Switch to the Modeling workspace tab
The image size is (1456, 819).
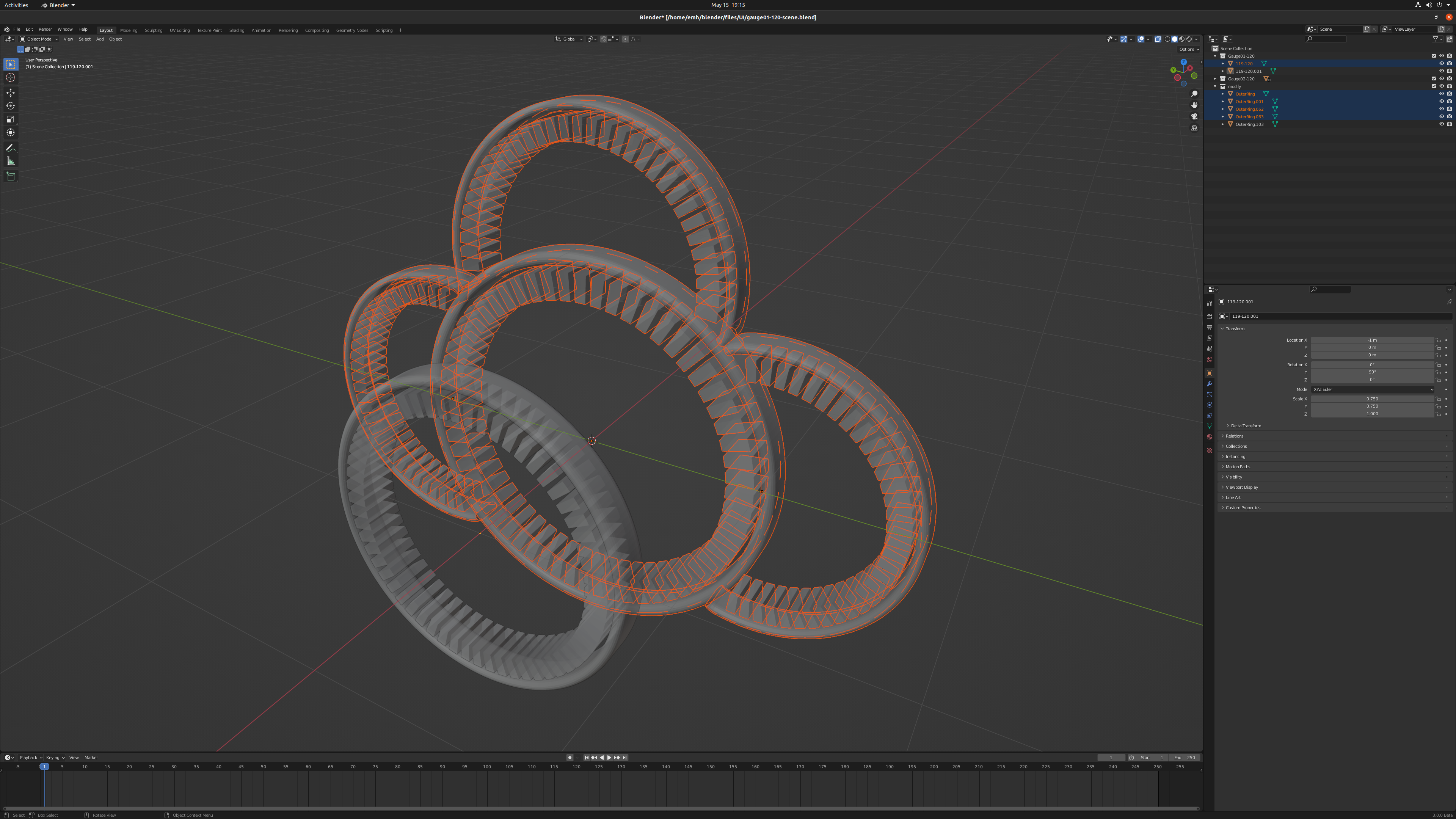point(128,30)
